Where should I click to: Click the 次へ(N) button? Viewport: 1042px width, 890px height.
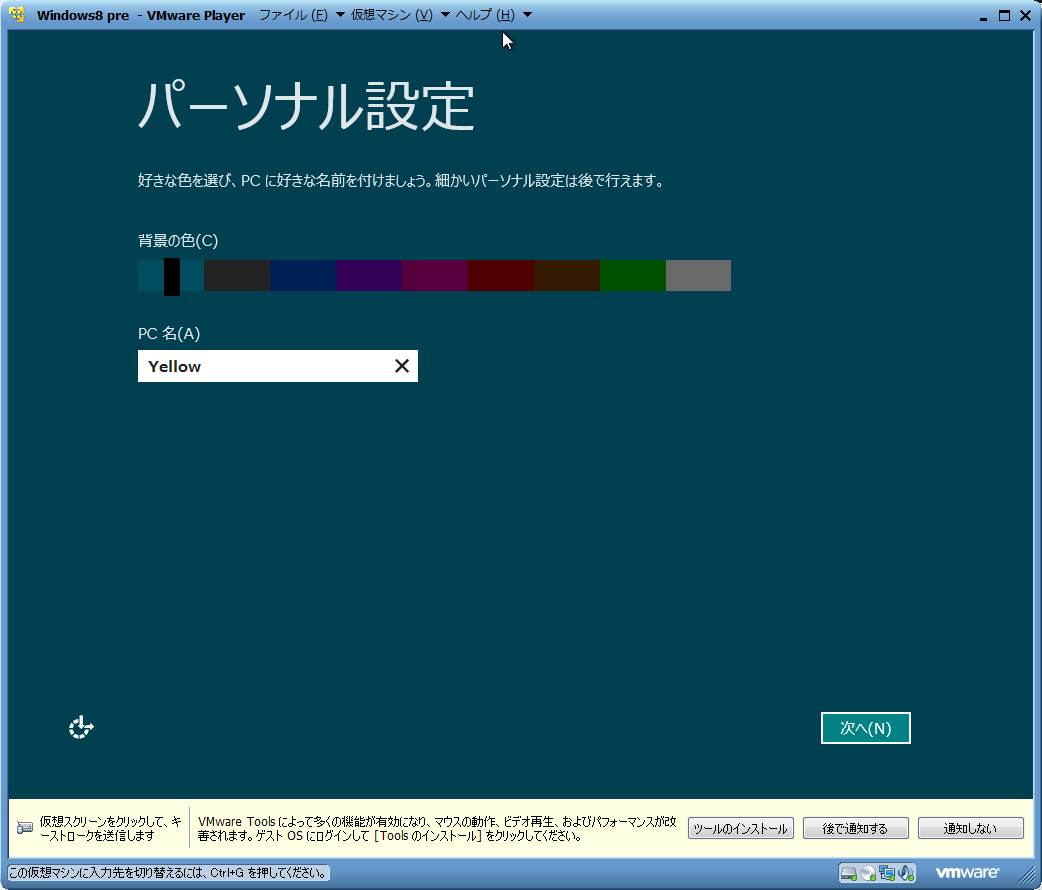[x=866, y=728]
